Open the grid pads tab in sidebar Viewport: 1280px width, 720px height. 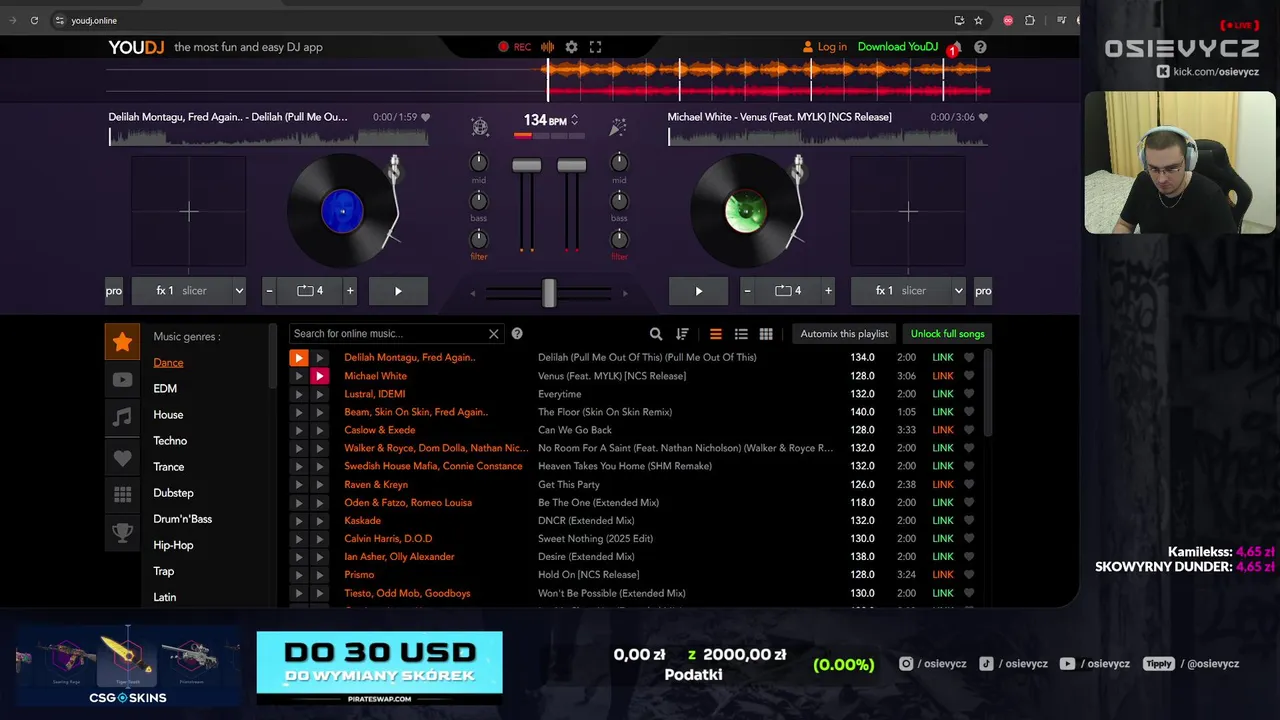pos(122,495)
